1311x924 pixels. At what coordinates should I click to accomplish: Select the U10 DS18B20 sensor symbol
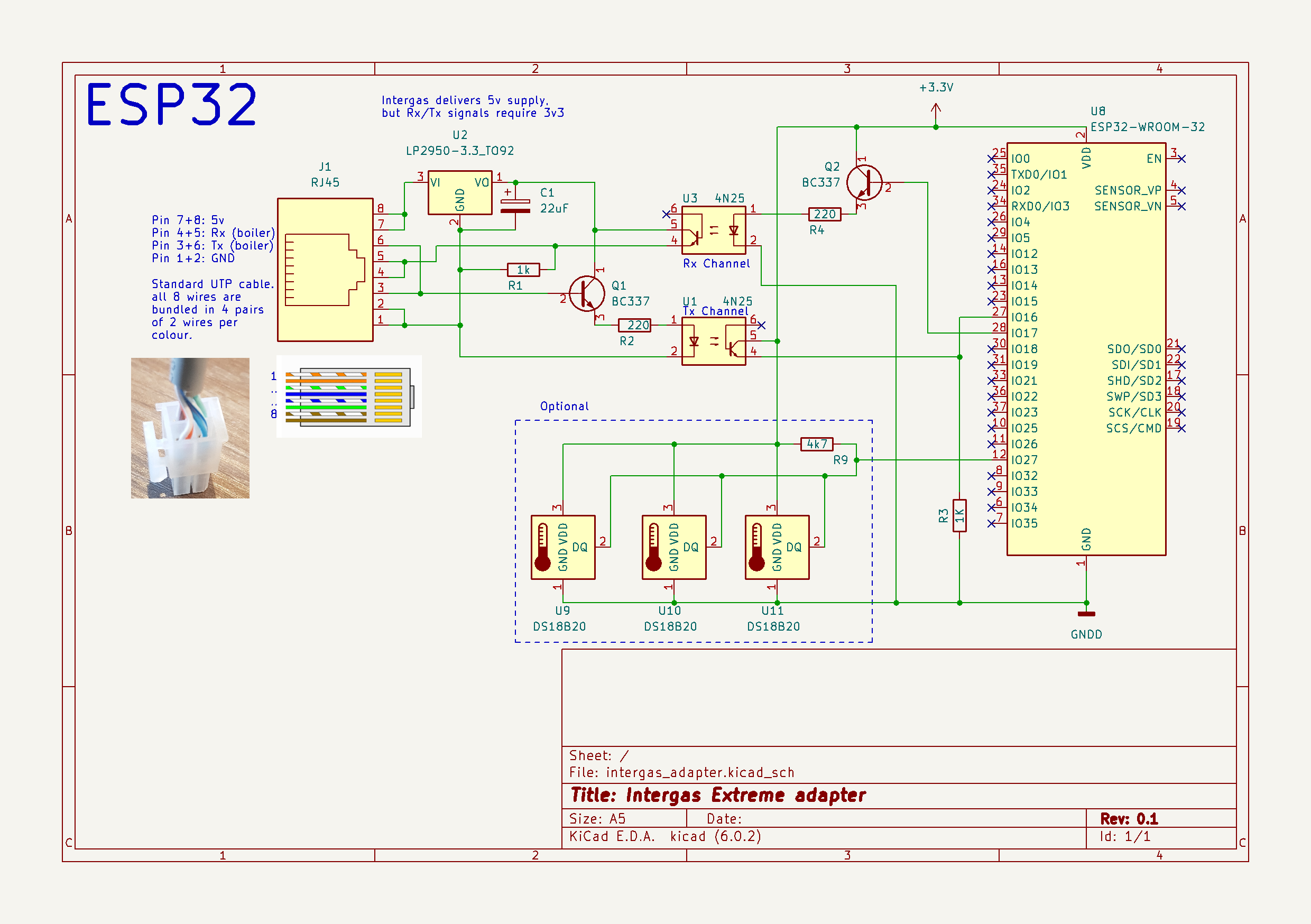674,547
